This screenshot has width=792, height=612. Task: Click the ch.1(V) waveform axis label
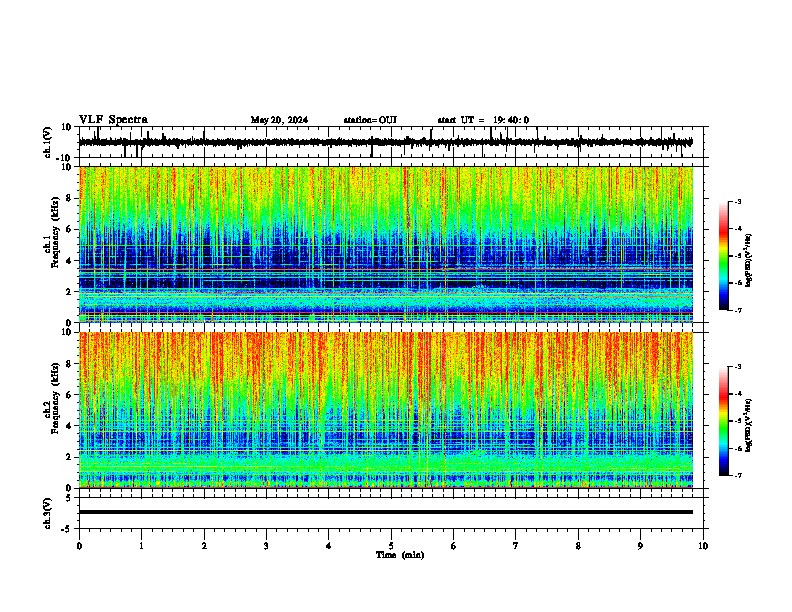(48, 142)
